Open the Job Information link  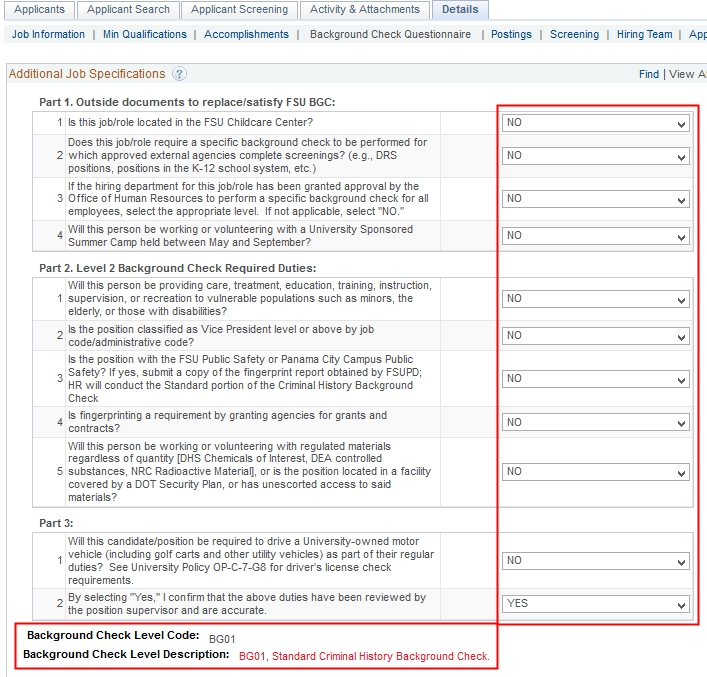point(48,34)
